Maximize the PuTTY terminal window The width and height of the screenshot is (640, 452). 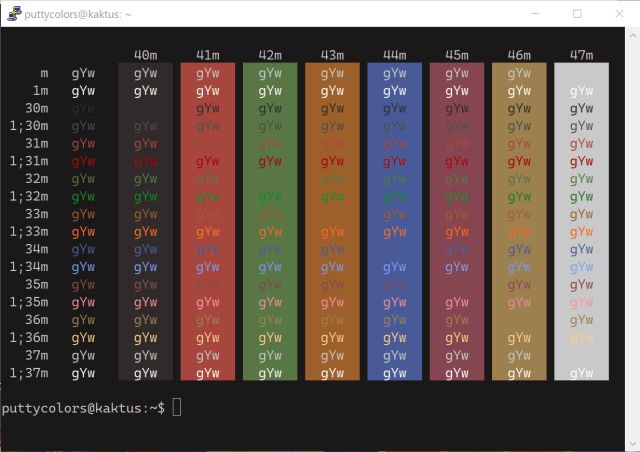[x=577, y=14]
